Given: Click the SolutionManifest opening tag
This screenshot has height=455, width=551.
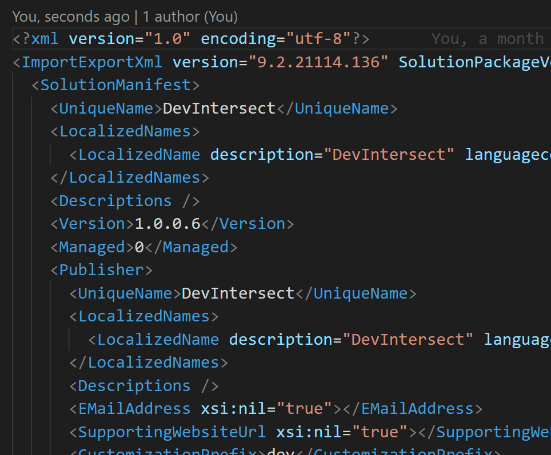Looking at the screenshot, I should [x=116, y=85].
